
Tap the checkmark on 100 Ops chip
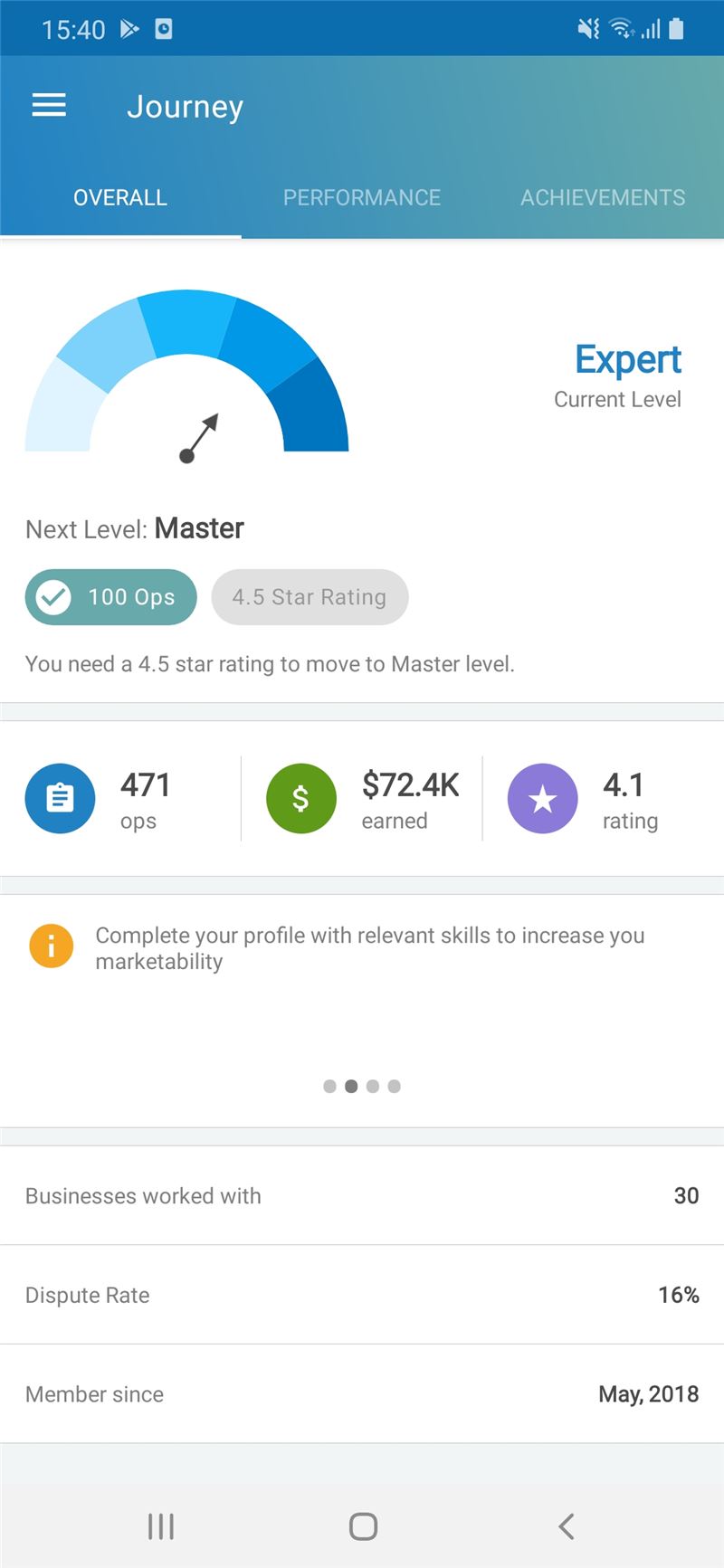tap(53, 597)
